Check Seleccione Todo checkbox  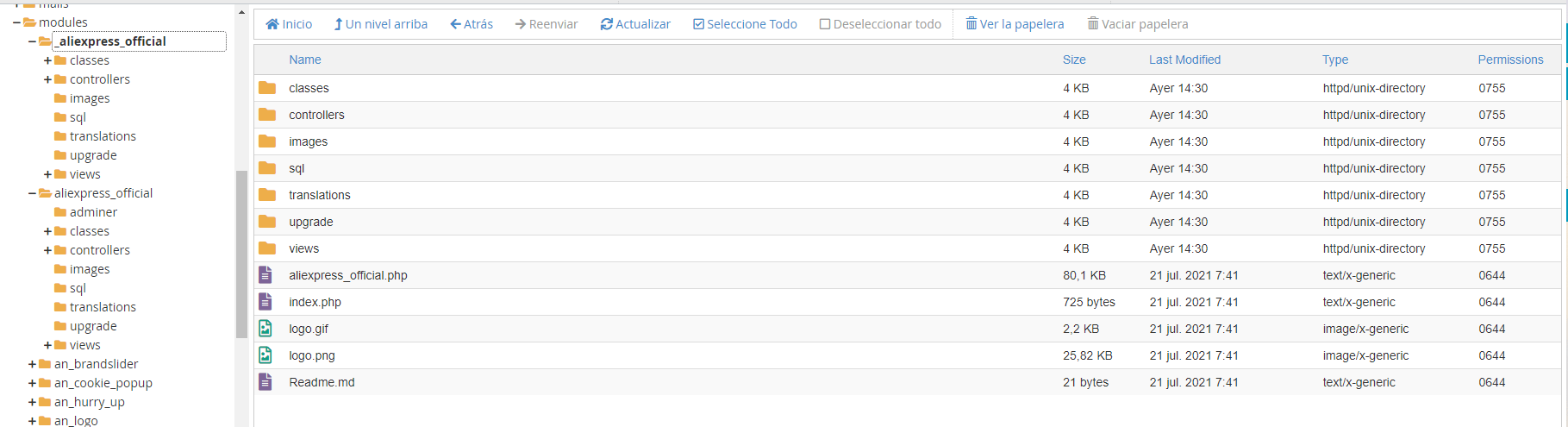699,24
